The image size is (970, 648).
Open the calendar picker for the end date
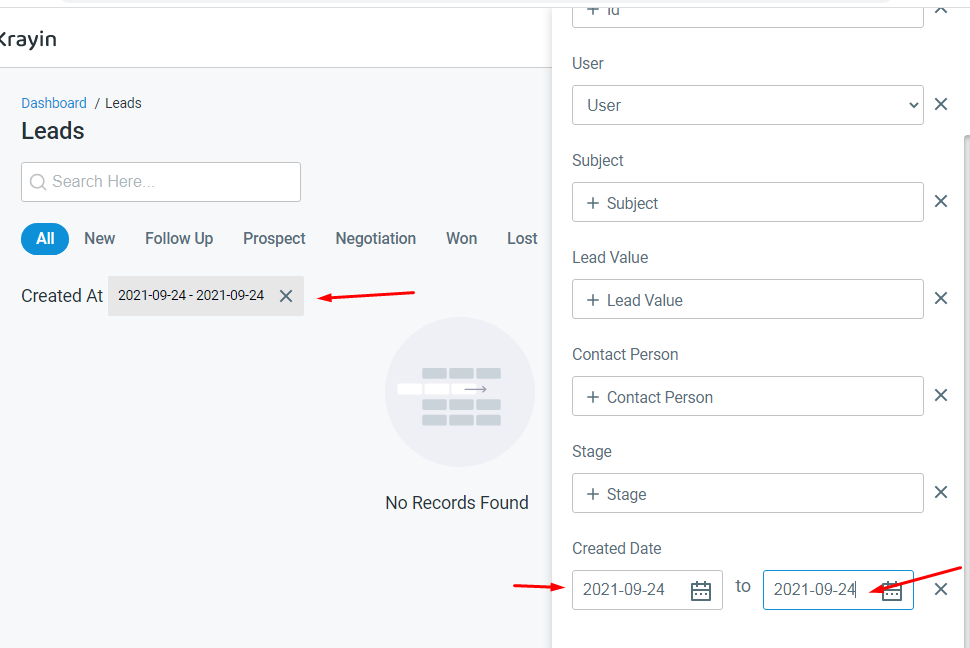click(x=890, y=590)
